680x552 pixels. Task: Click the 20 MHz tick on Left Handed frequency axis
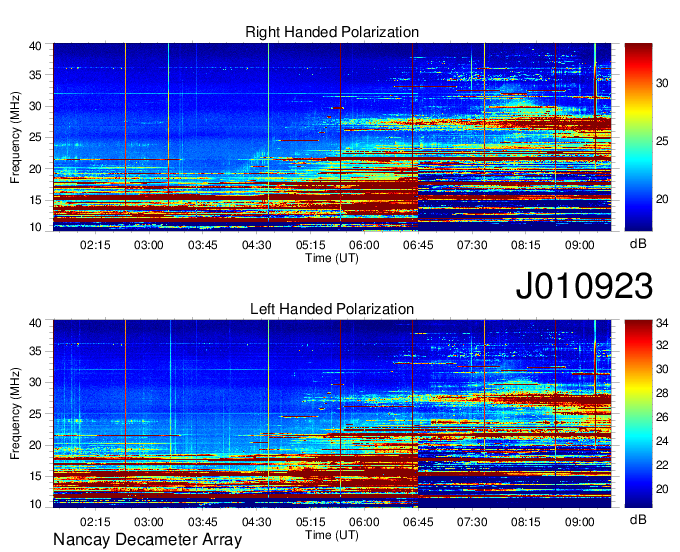coord(35,445)
